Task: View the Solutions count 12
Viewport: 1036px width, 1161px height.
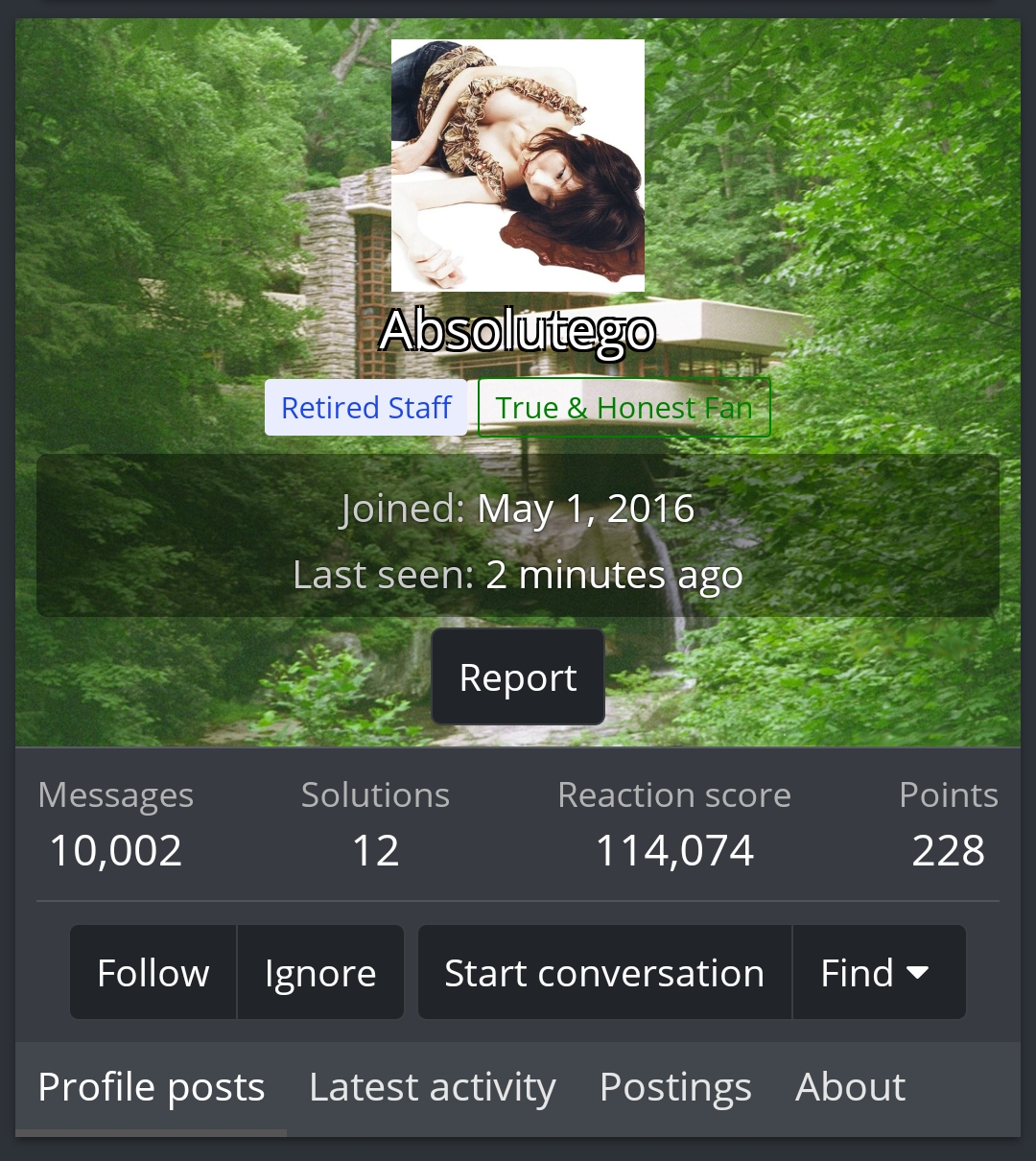Action: [375, 851]
